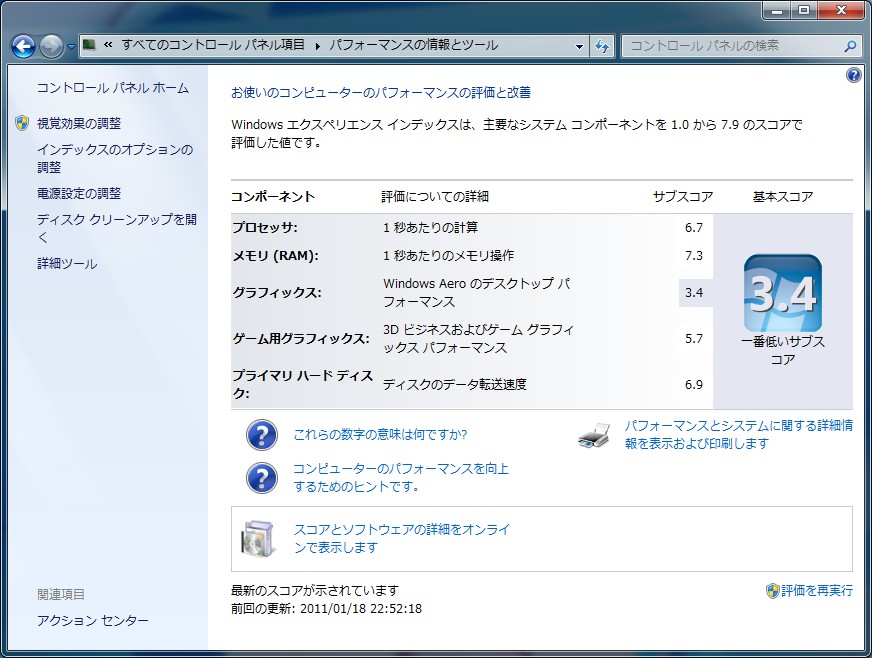872x658 pixels.
Task: Click the サブスコア column header
Action: [682, 196]
